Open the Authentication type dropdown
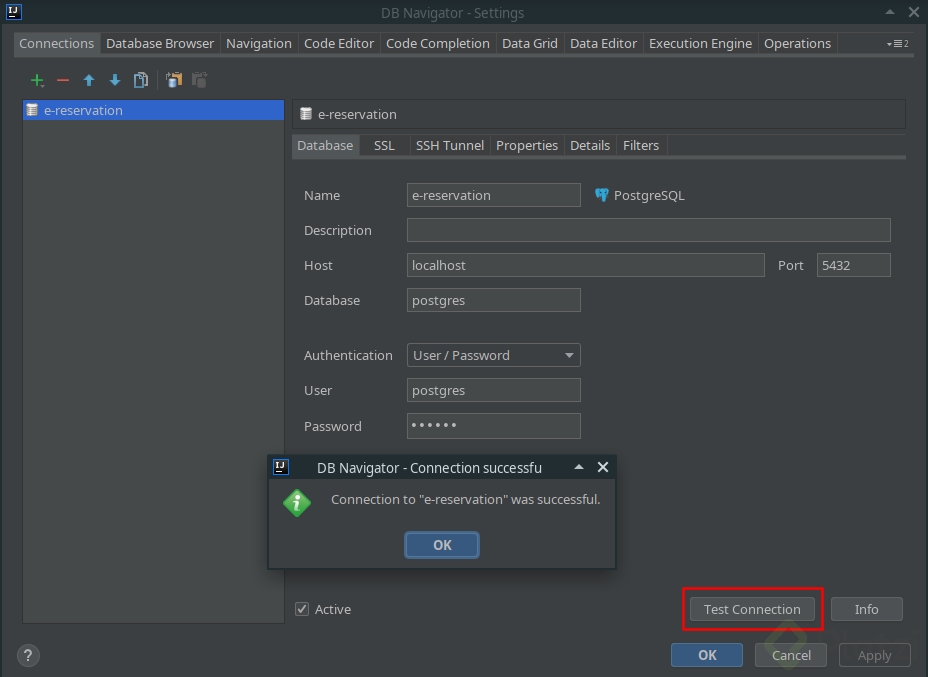Viewport: 928px width, 677px height. pos(494,355)
